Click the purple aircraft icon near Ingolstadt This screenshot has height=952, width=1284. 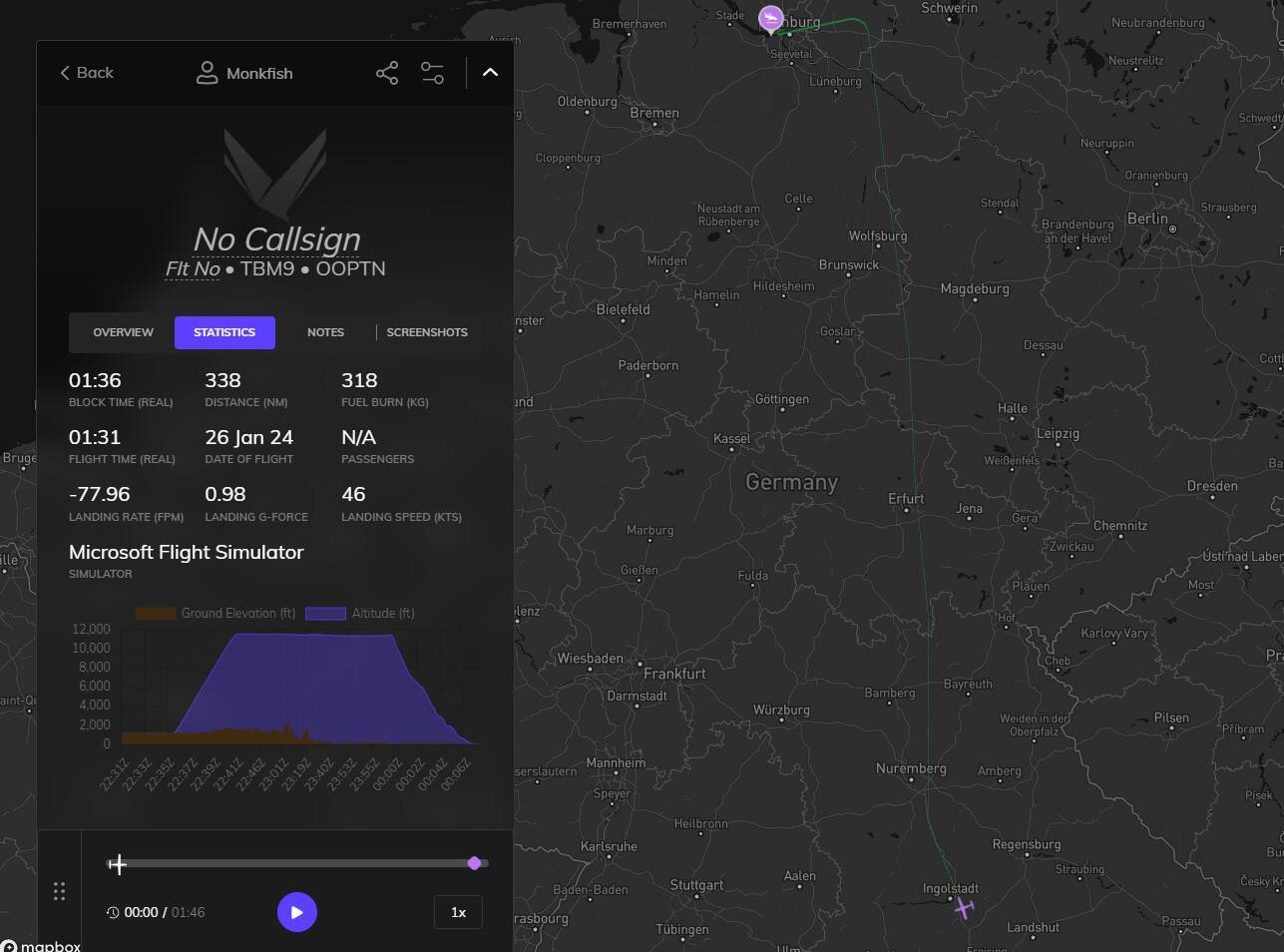pyautogui.click(x=964, y=907)
